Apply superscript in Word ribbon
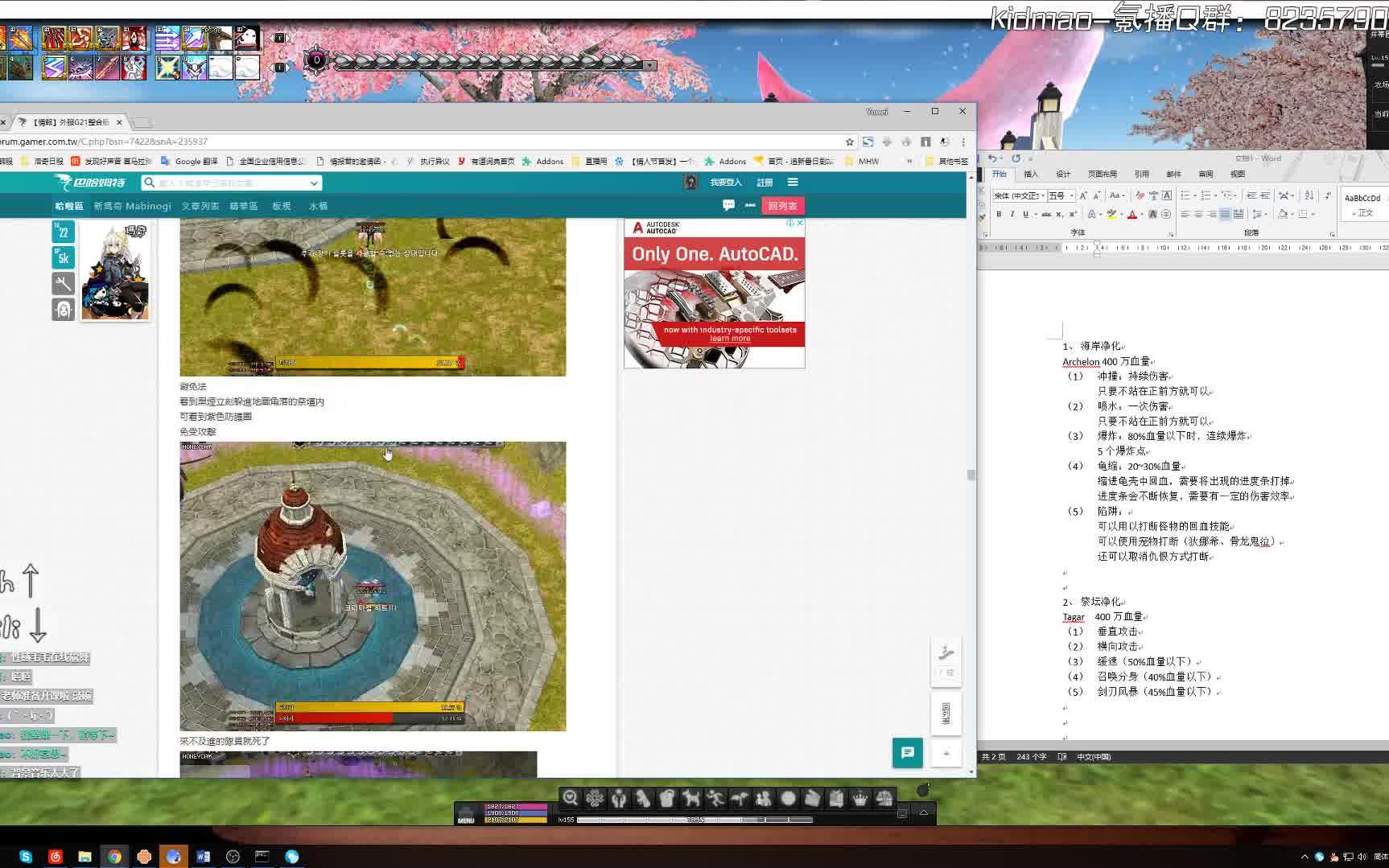 [x=1073, y=214]
